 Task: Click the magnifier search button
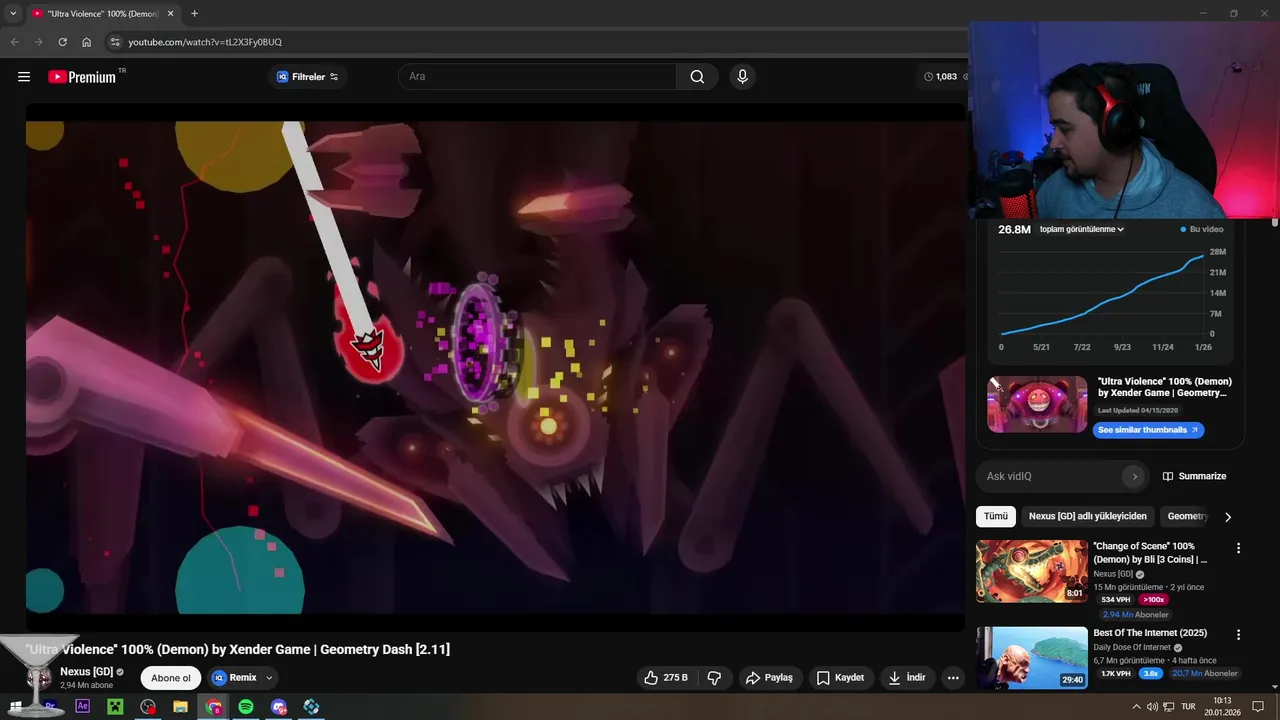coord(697,77)
